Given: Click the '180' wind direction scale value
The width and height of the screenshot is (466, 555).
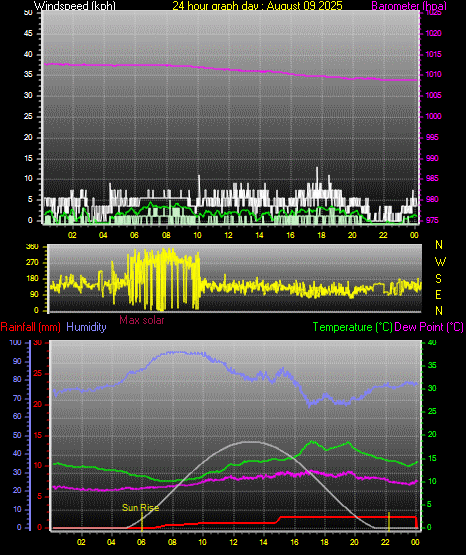Looking at the screenshot, I should click(x=32, y=279).
